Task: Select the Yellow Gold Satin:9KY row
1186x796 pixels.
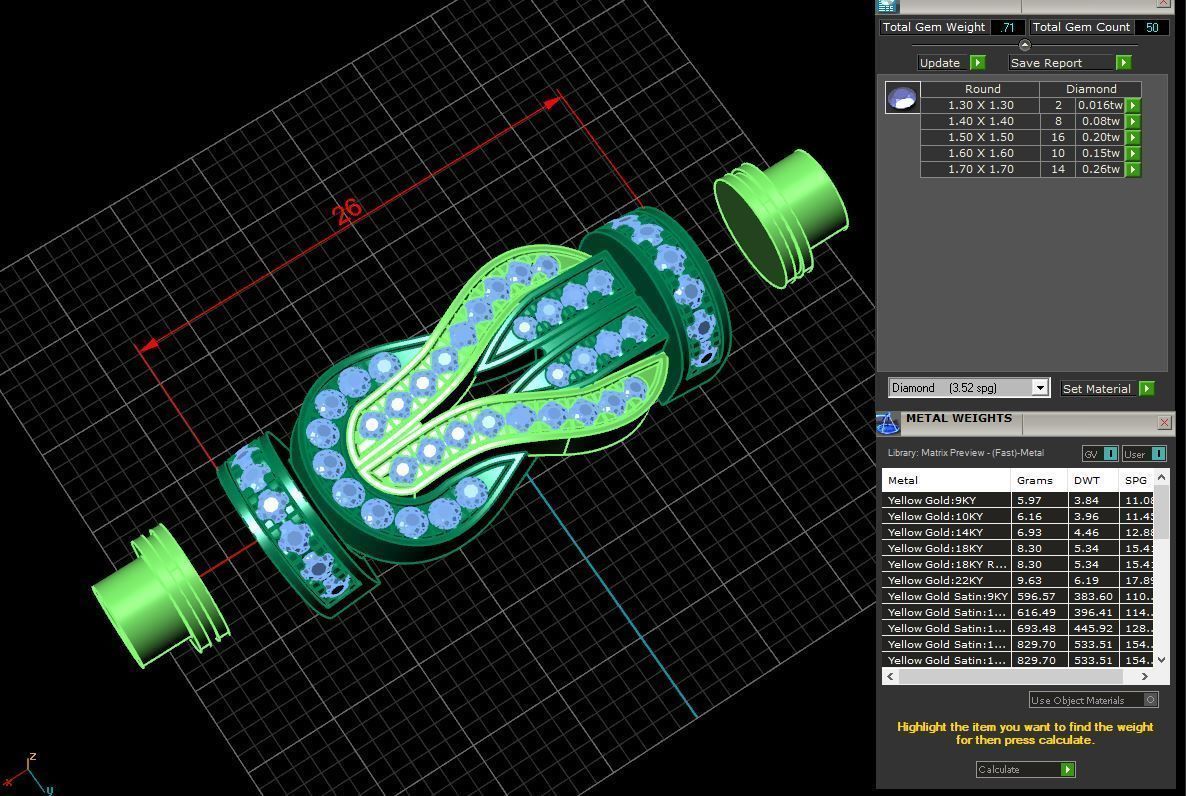Action: click(1018, 596)
